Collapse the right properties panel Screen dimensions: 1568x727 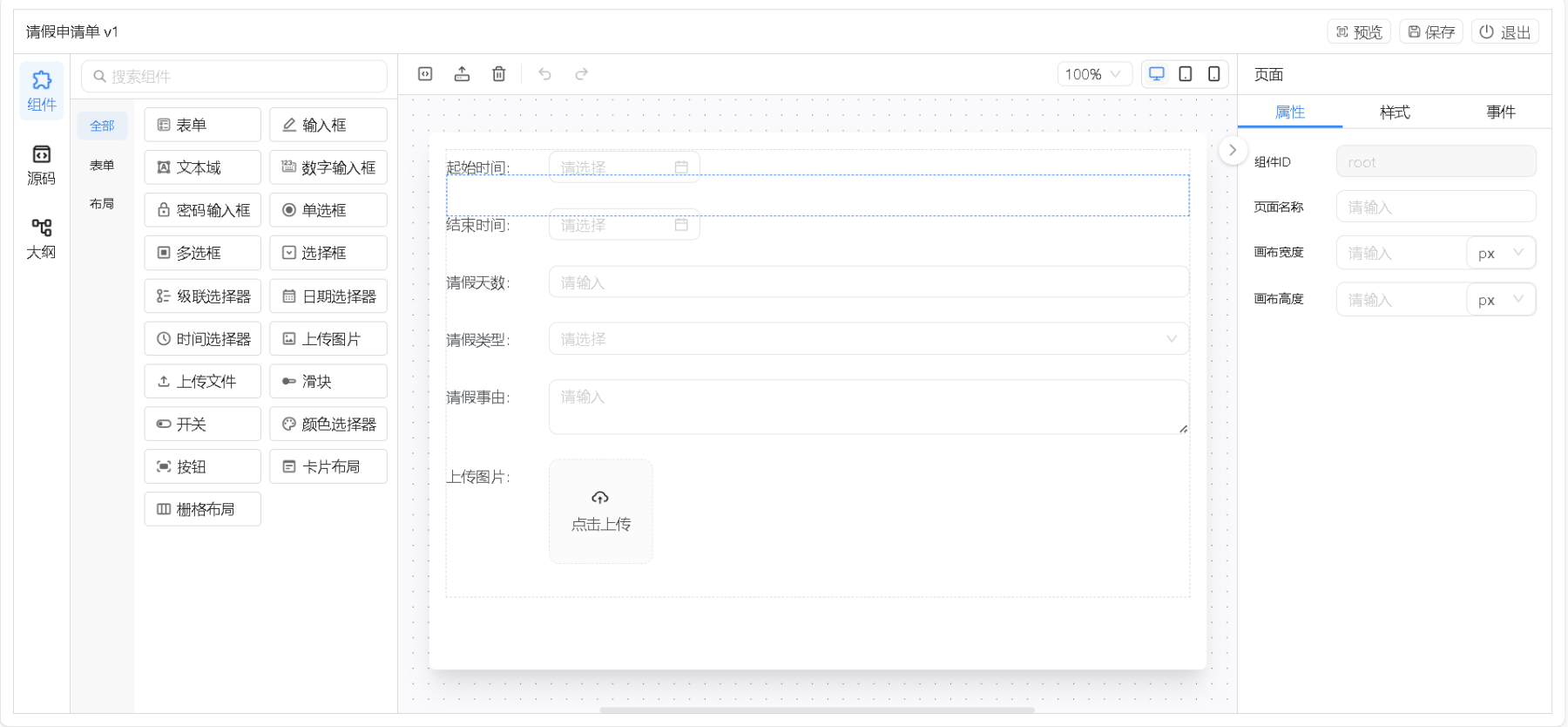tap(1232, 150)
